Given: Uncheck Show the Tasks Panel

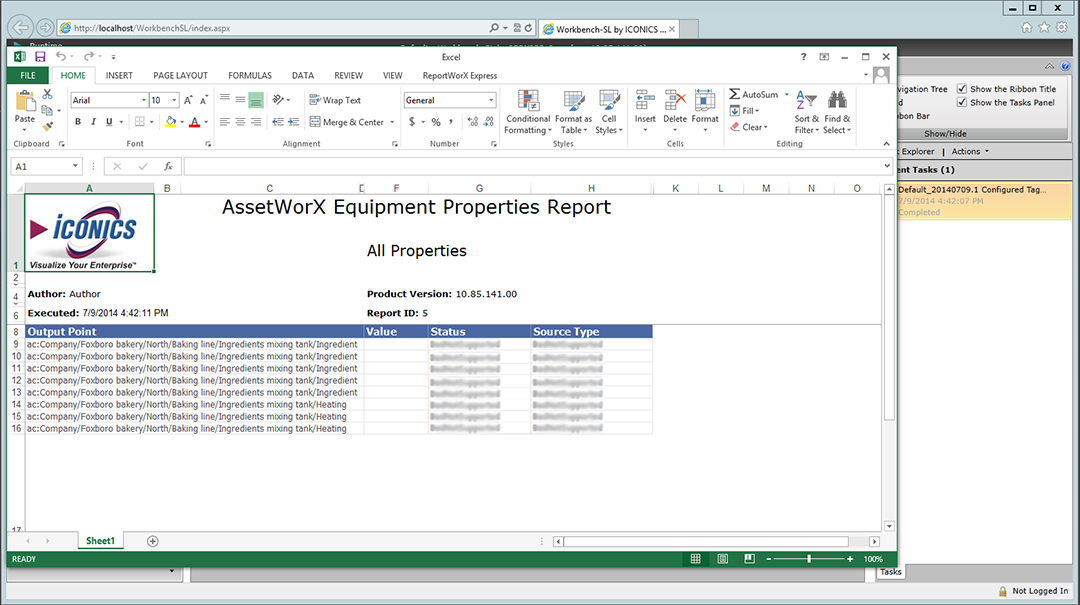Looking at the screenshot, I should (x=962, y=102).
